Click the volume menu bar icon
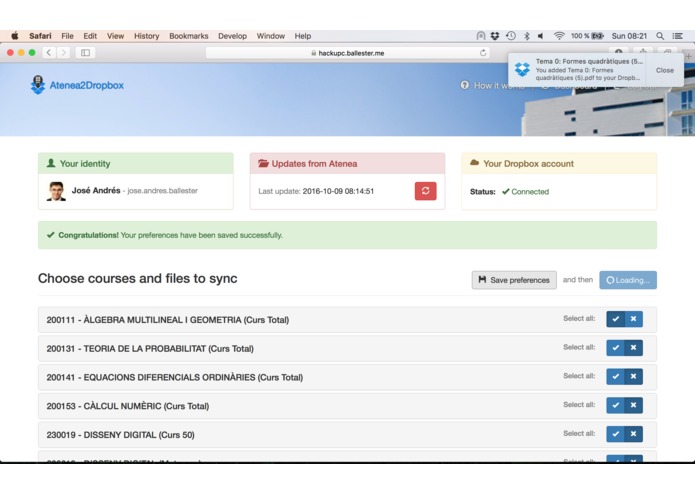The image size is (695, 494). tap(541, 36)
